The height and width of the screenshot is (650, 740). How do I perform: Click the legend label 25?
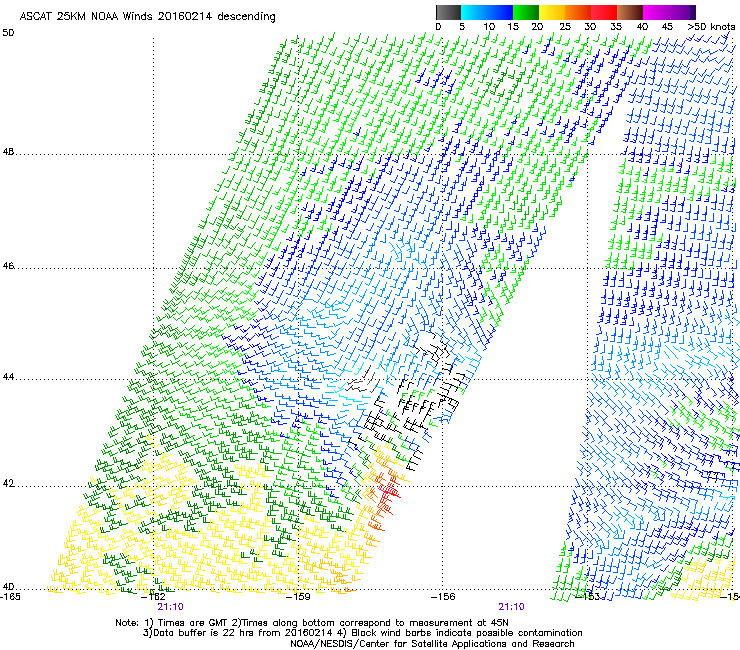[x=565, y=27]
